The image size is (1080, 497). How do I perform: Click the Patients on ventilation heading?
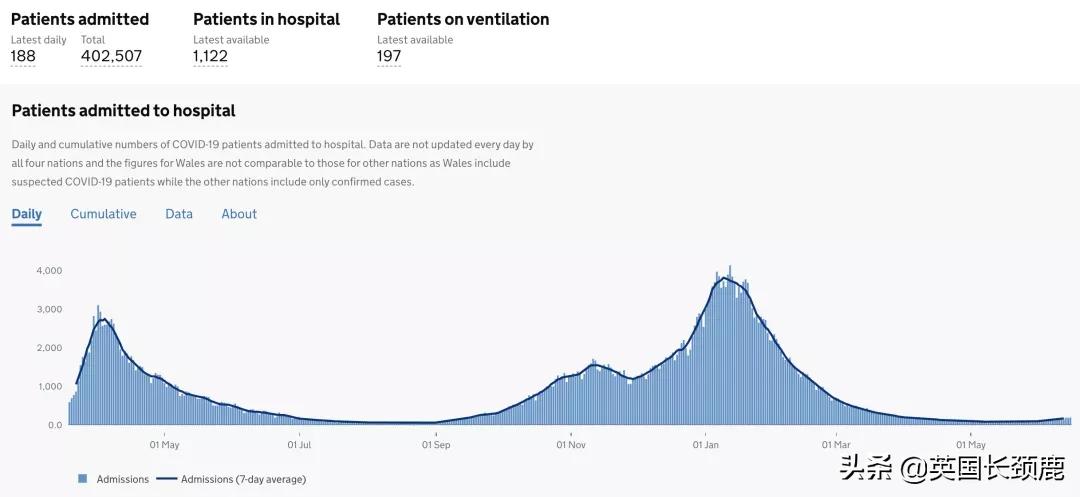click(x=463, y=19)
